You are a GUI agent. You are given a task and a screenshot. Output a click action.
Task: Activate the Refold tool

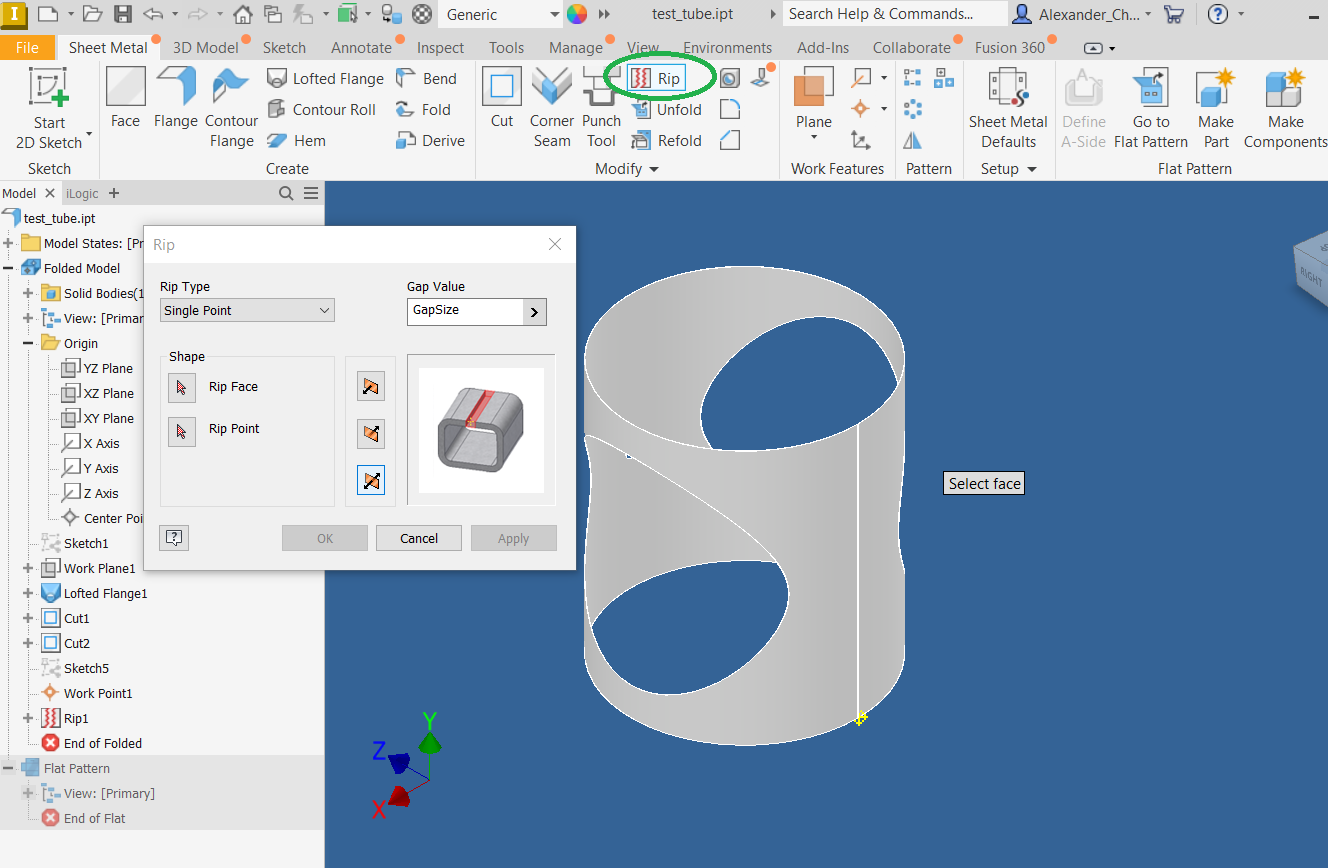click(666, 140)
